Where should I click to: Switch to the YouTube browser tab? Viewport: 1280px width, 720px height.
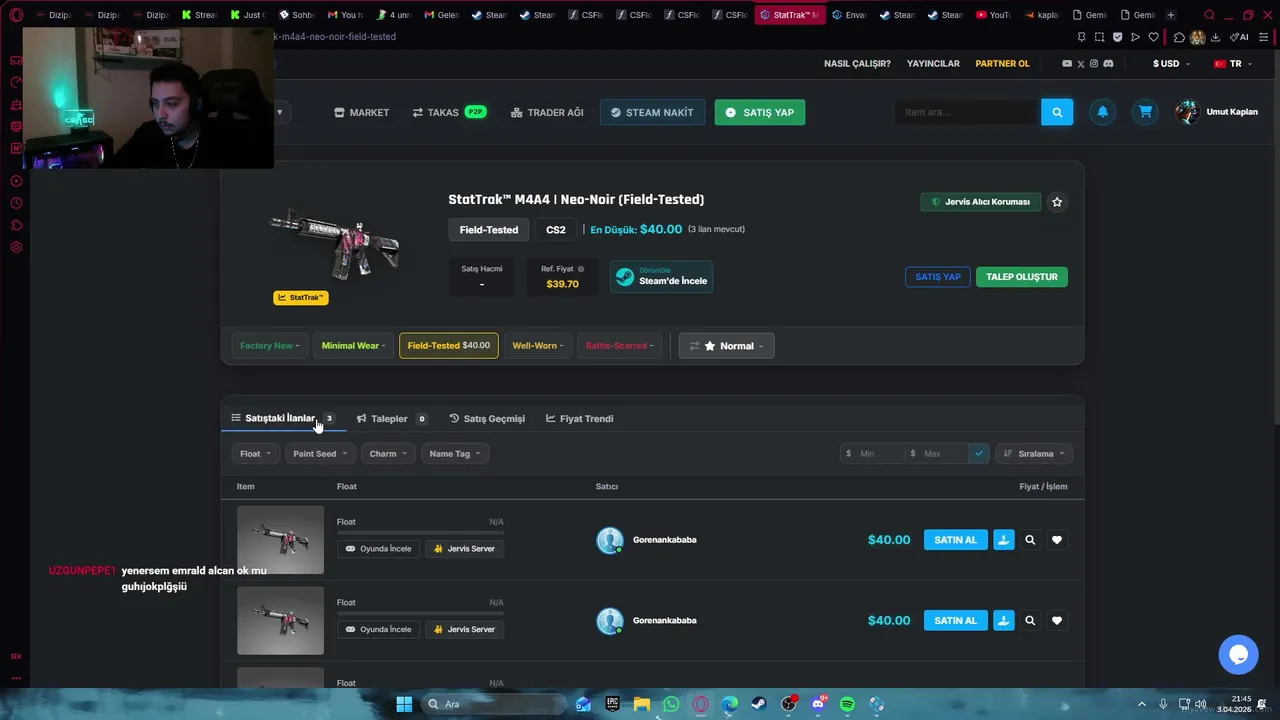point(992,15)
